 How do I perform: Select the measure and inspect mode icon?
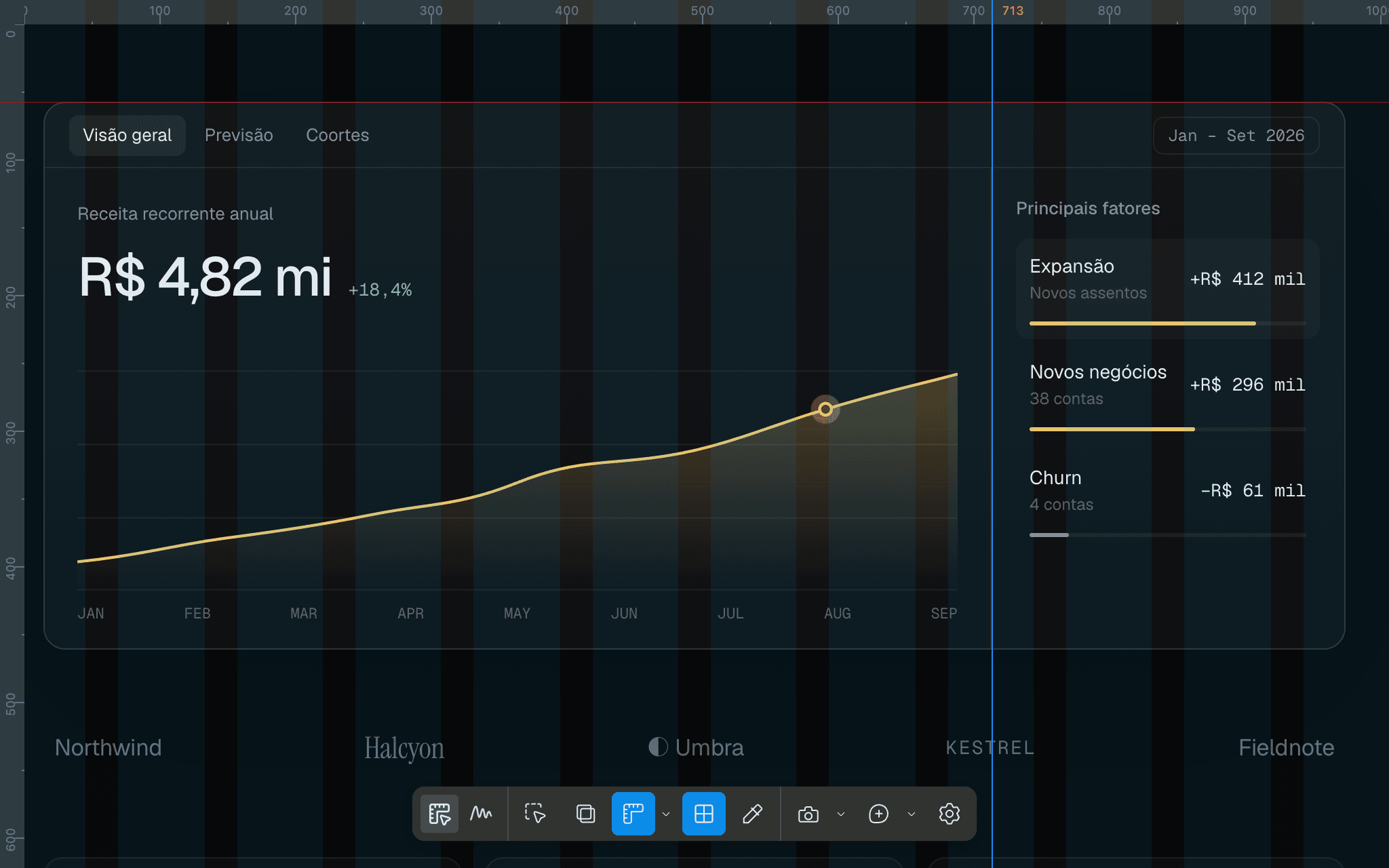439,814
